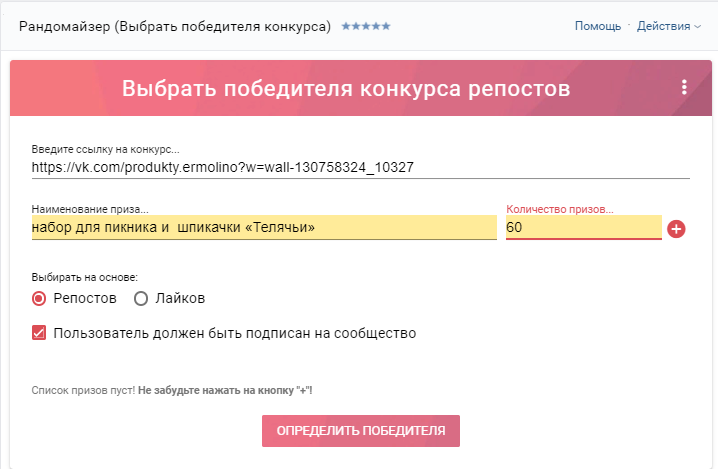Select the Репостов radio button
Screen dimensions: 718x469
[39, 299]
